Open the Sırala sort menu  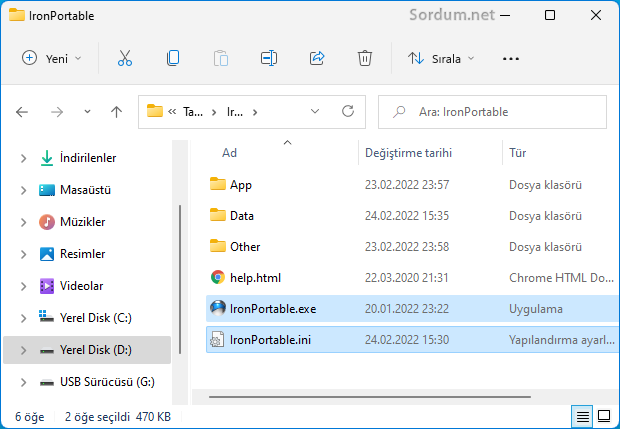tap(441, 59)
